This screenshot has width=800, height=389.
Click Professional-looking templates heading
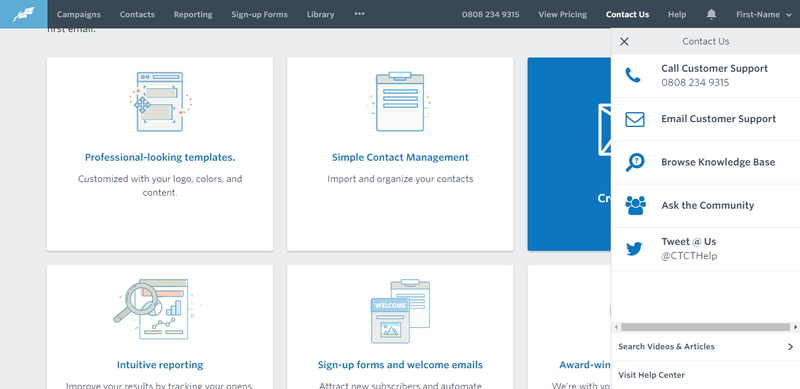tap(160, 157)
